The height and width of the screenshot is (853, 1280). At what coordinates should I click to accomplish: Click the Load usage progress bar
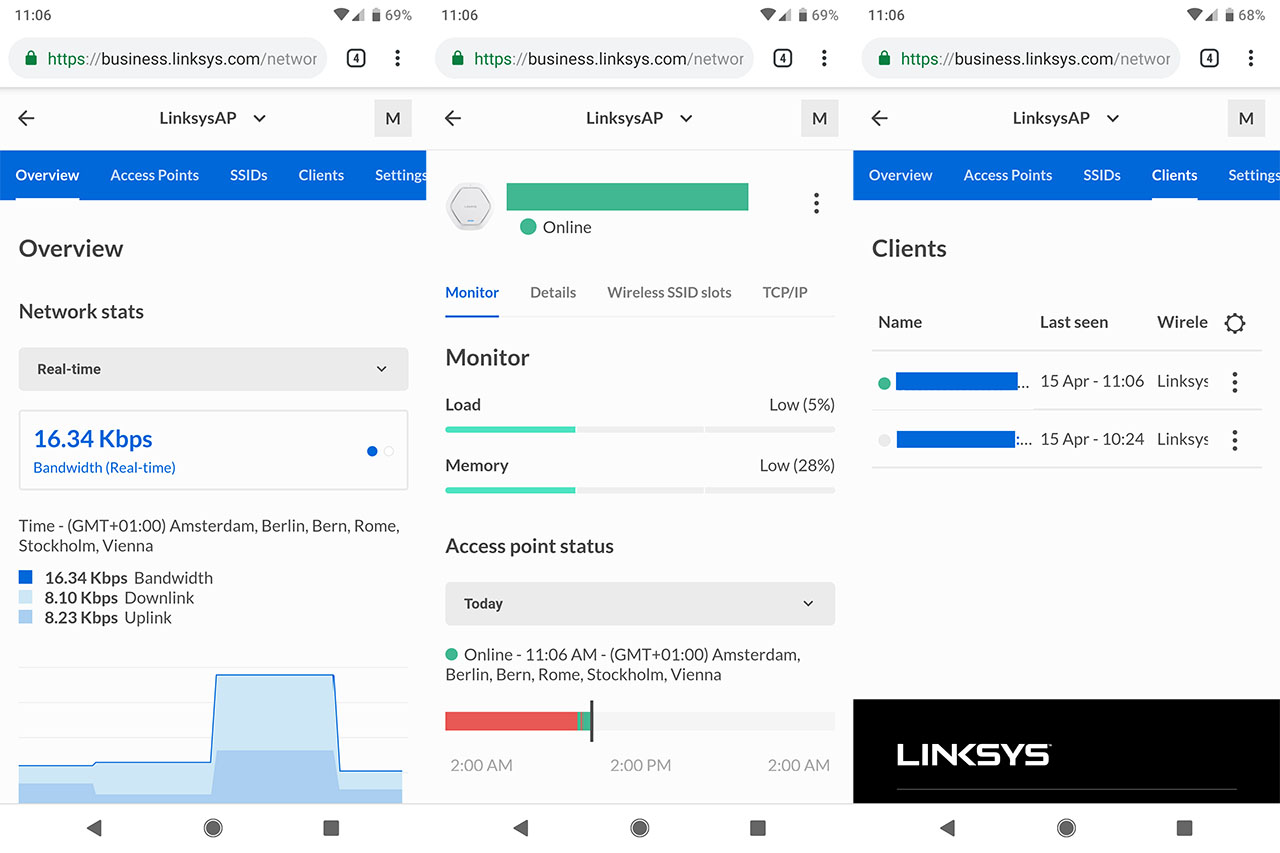pos(640,429)
